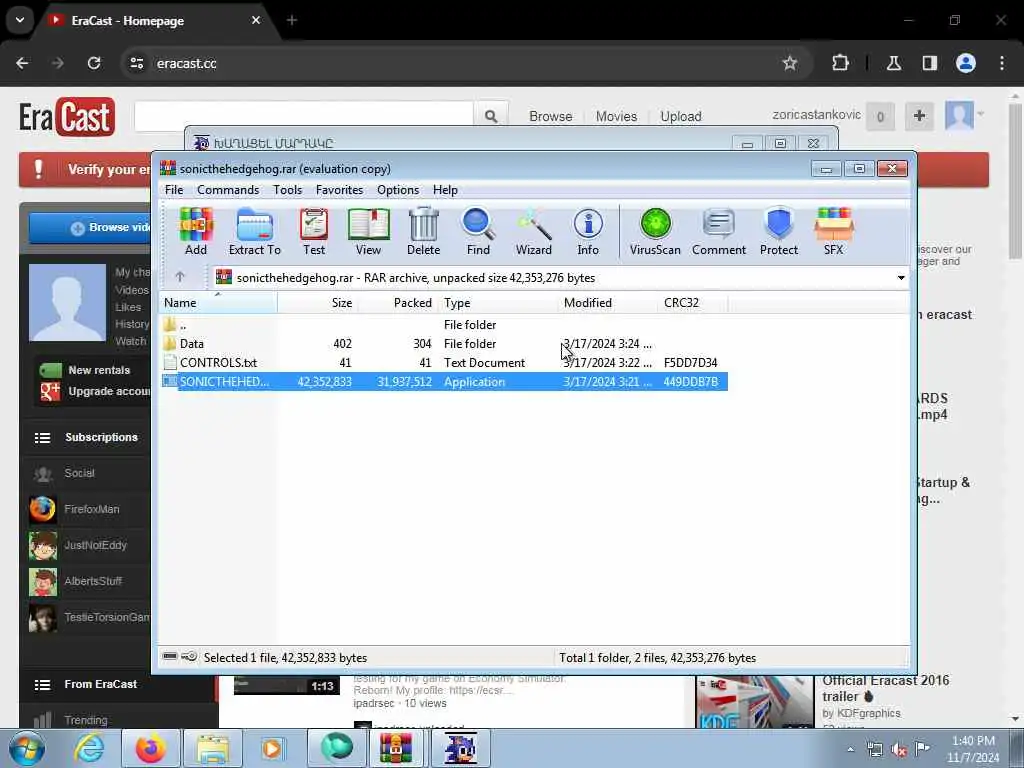This screenshot has width=1024, height=768.
Task: Click the zoricastankovic username
Action: pyautogui.click(x=816, y=115)
